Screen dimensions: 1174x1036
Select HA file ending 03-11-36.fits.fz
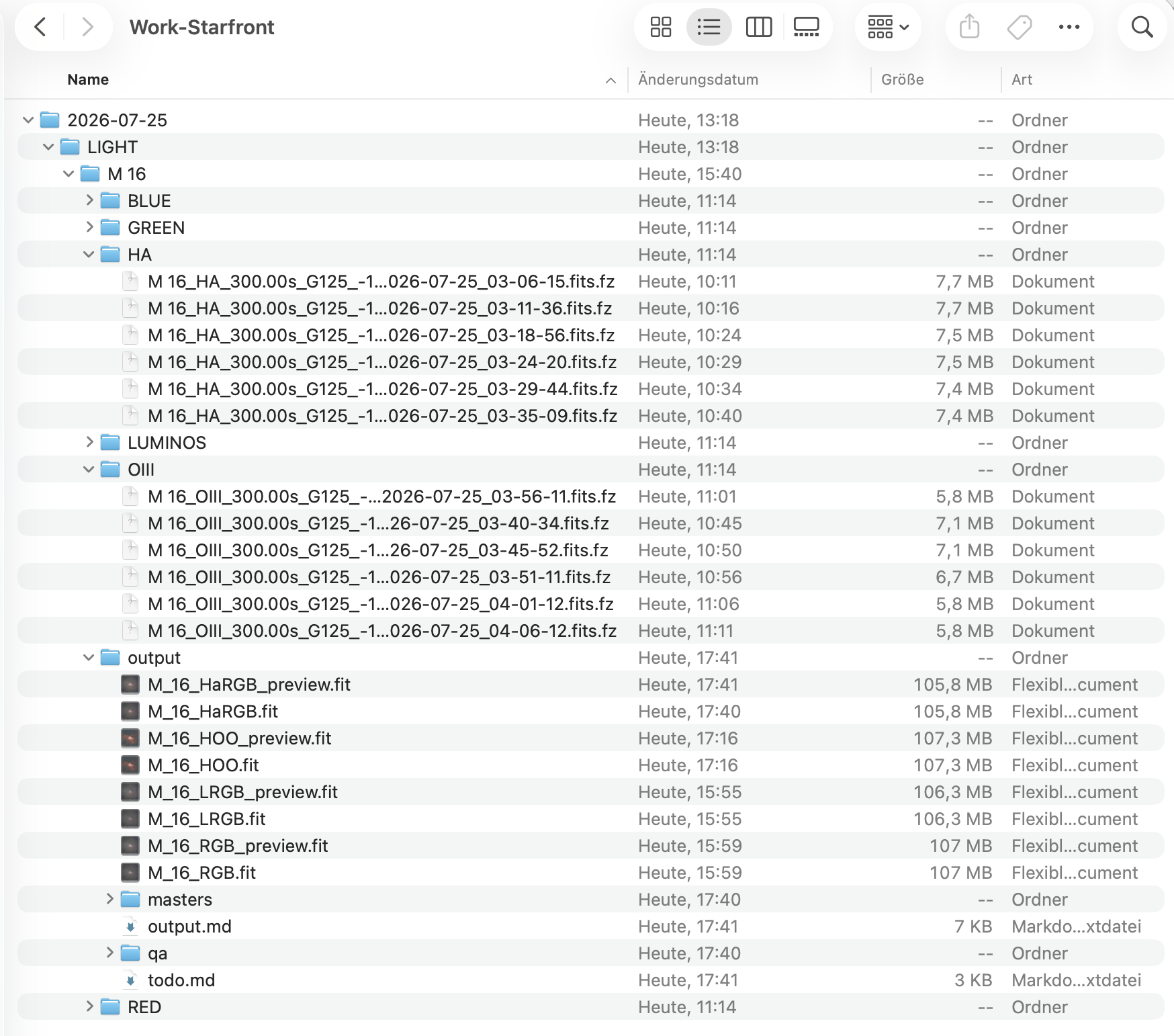pos(379,308)
